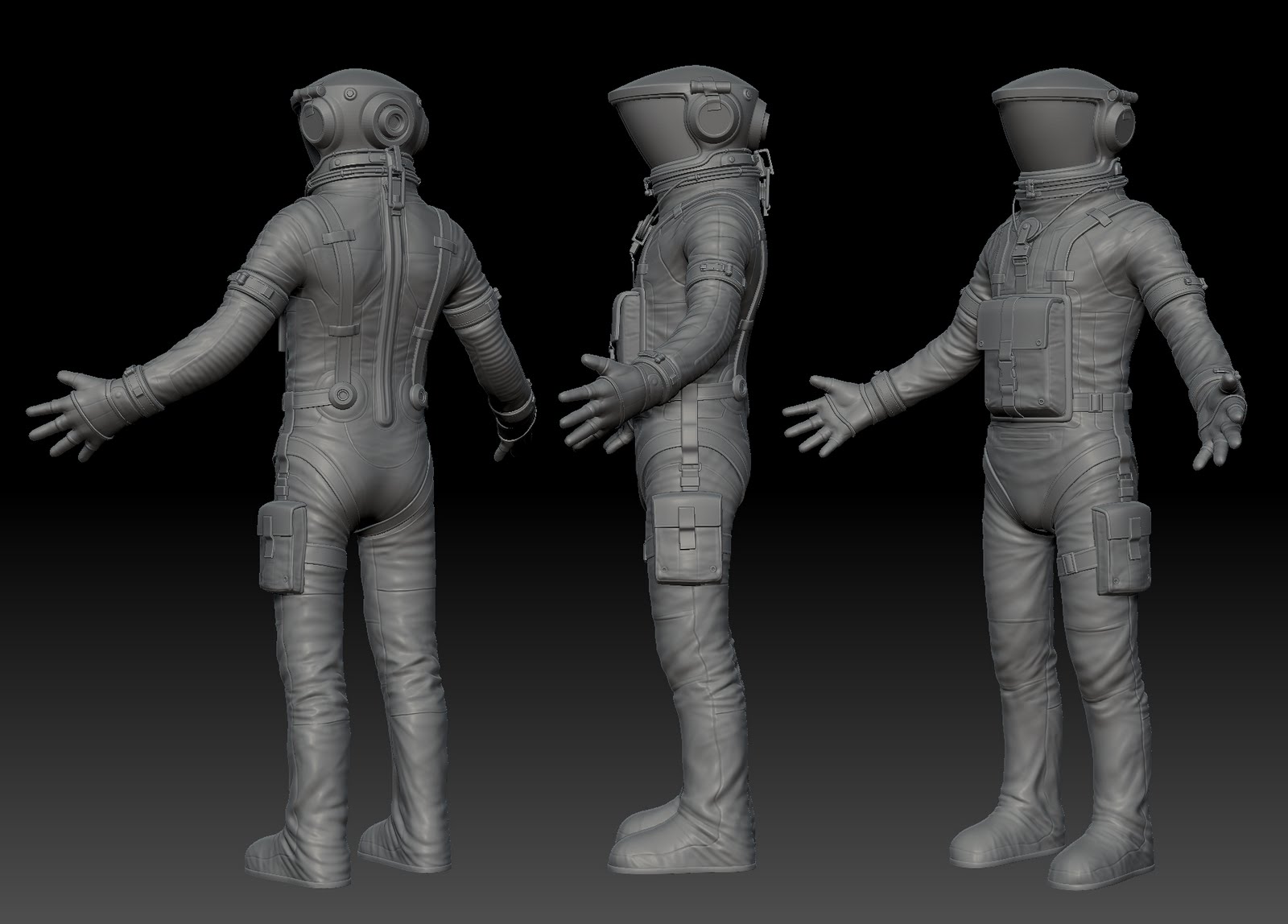Click the zipper pull on the back suit

click(x=397, y=205)
